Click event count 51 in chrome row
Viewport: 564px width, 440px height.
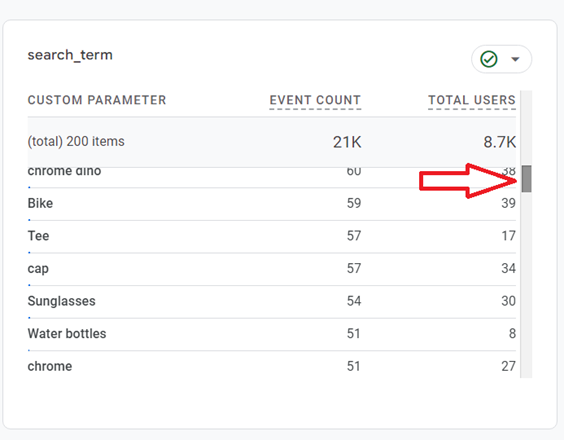[354, 366]
